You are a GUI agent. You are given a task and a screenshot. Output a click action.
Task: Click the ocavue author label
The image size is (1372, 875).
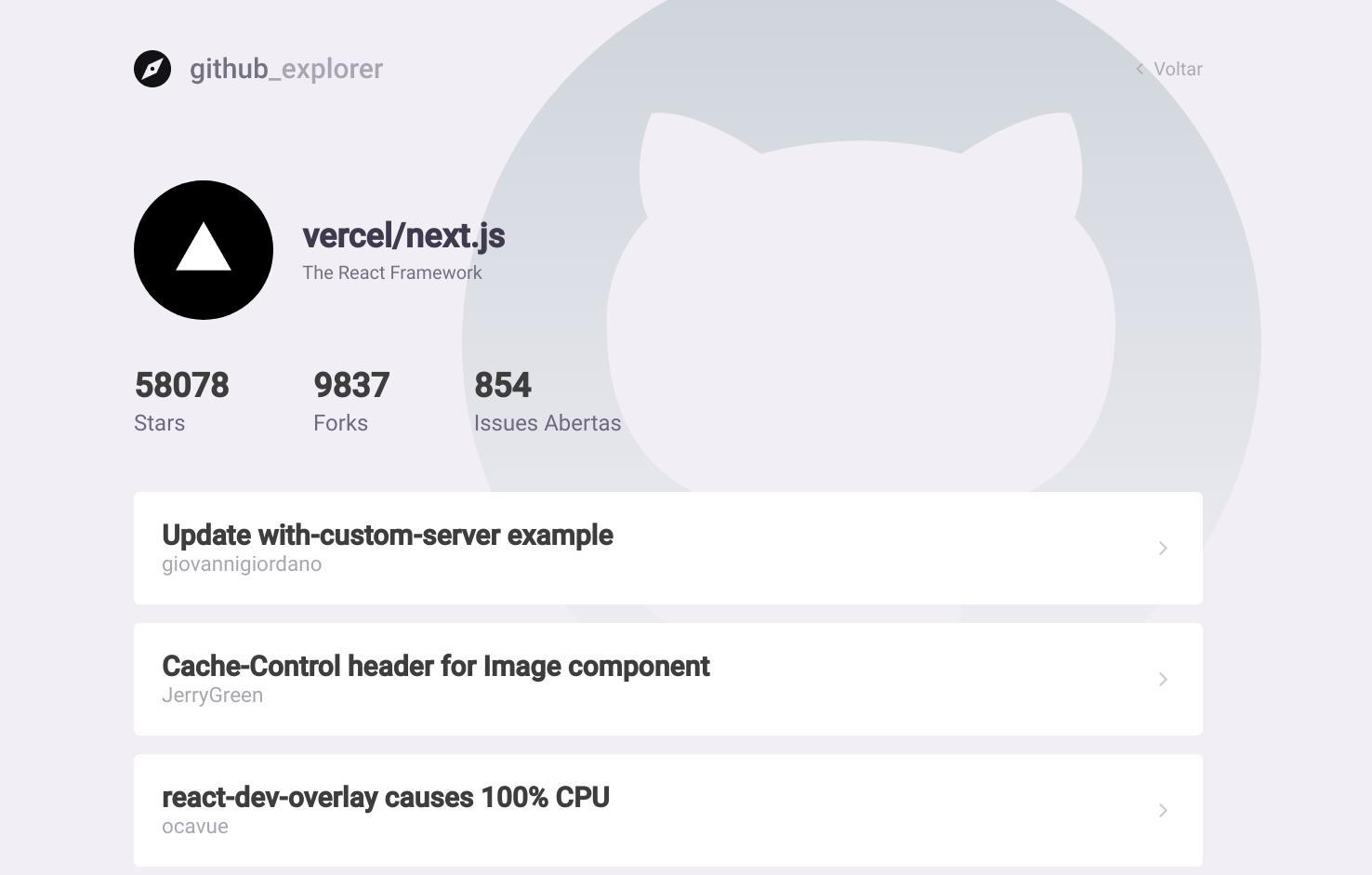coord(194,826)
